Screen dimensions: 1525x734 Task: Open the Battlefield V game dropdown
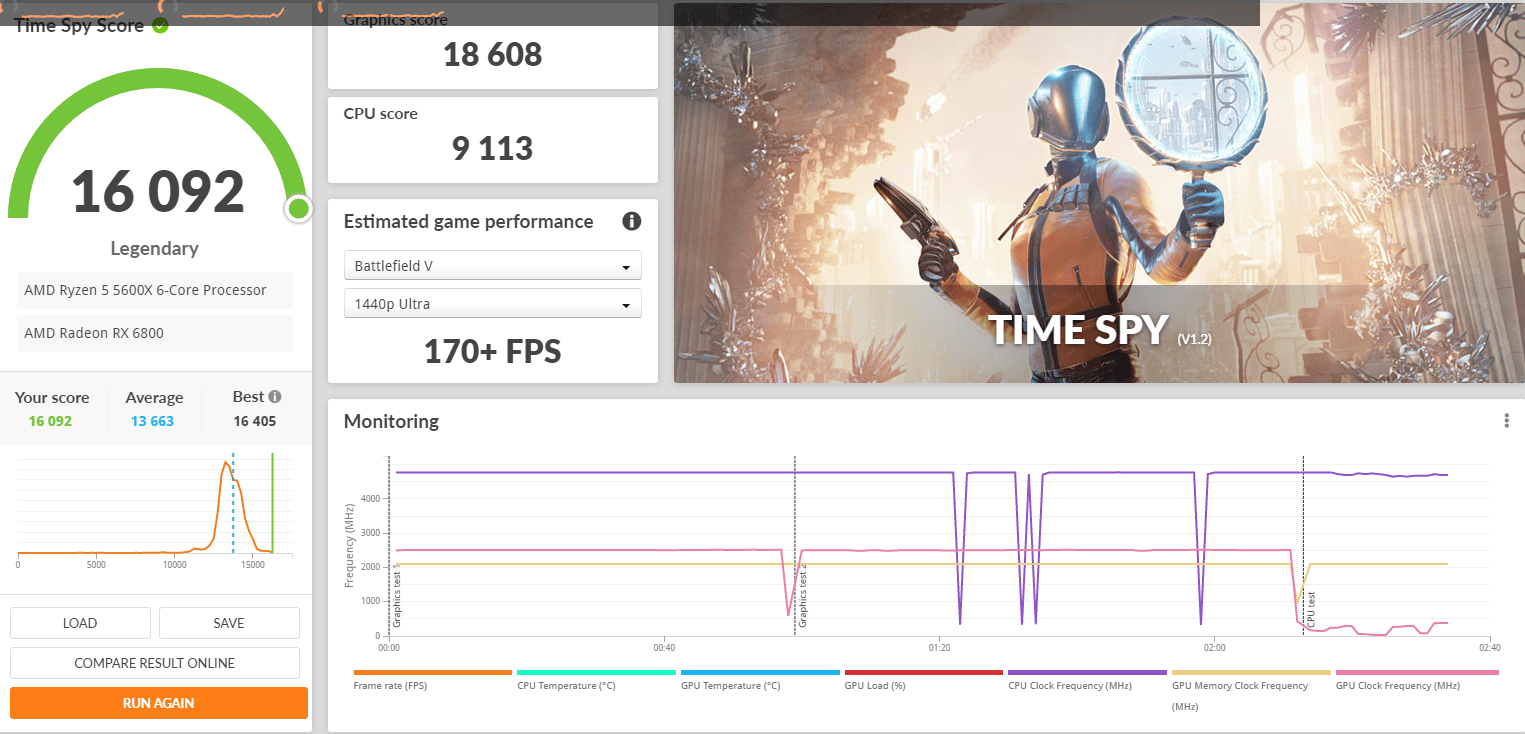(493, 266)
